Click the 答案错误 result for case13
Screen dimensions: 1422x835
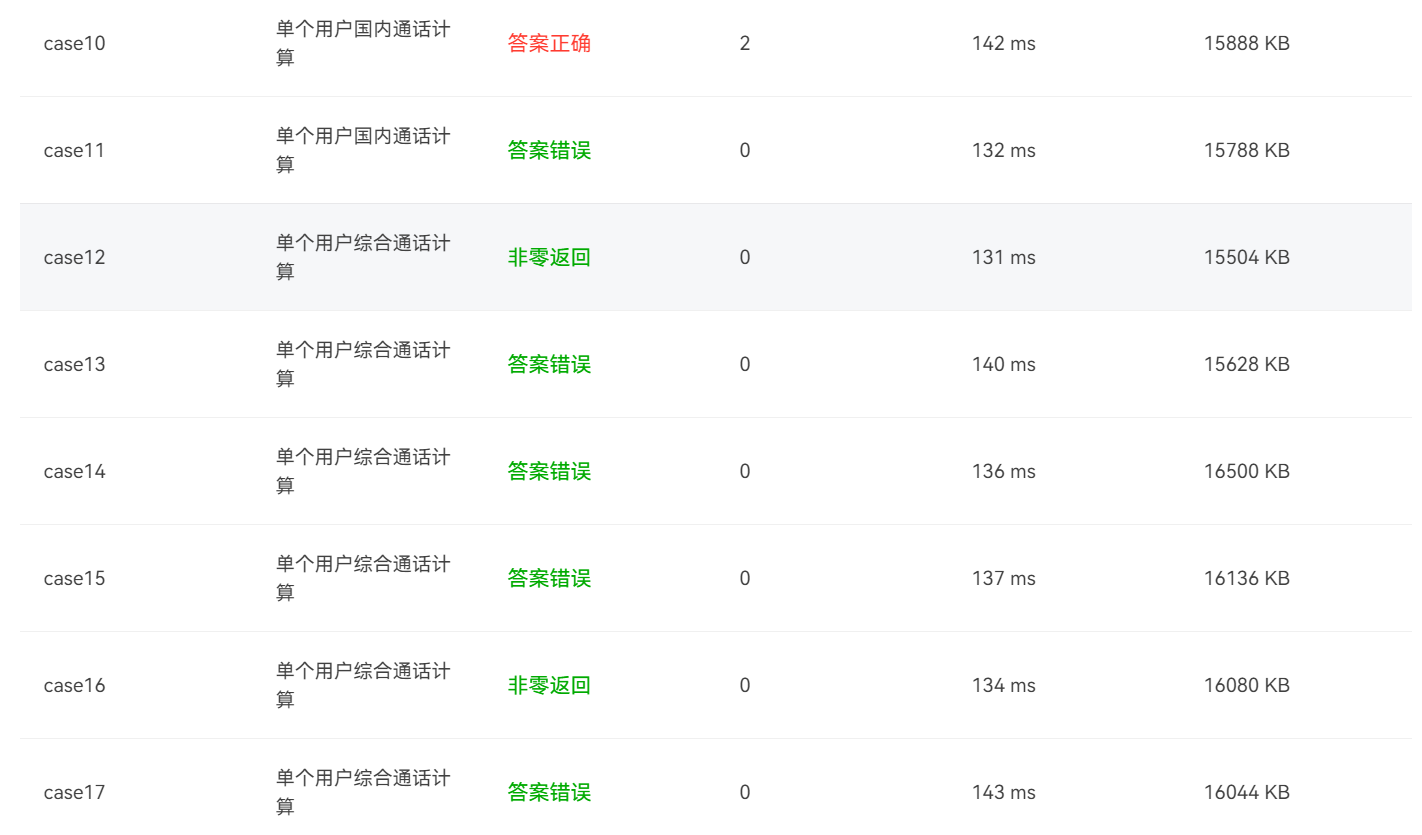click(x=549, y=365)
